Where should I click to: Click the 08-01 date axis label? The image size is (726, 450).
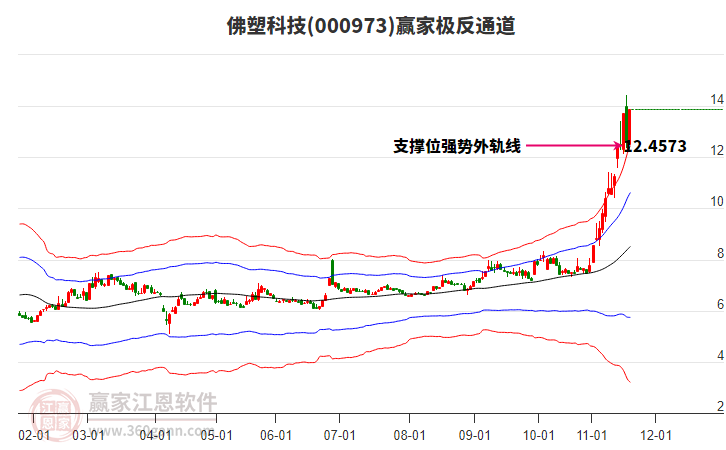[409, 436]
